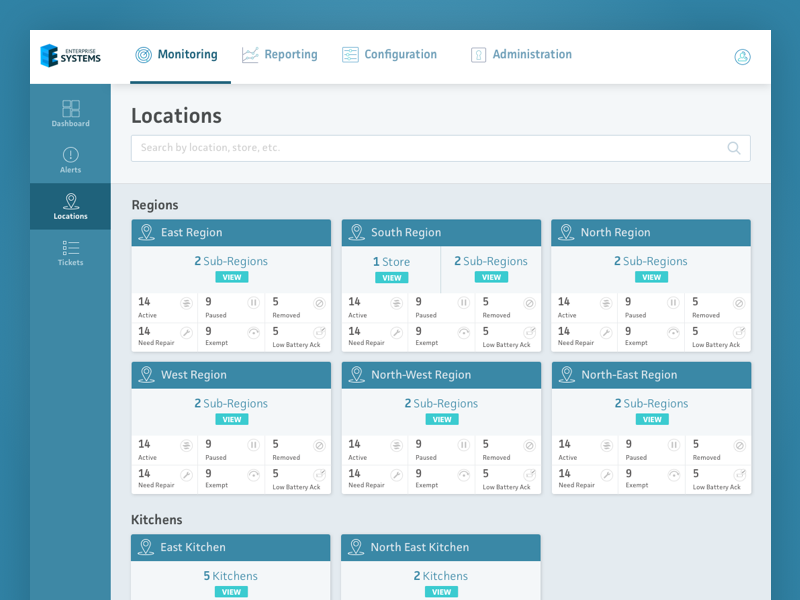Click the Enterprise Systems logo
This screenshot has width=800, height=600.
tap(71, 56)
